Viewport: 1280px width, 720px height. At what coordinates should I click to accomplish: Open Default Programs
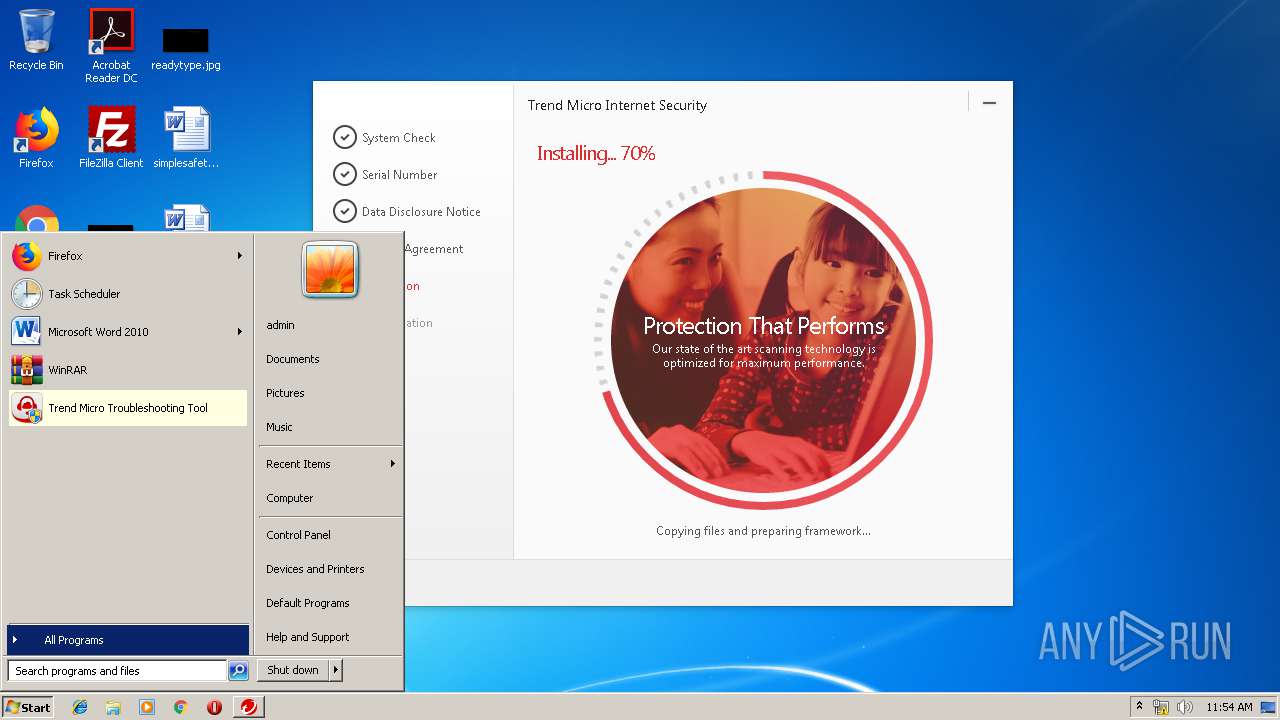click(x=308, y=603)
